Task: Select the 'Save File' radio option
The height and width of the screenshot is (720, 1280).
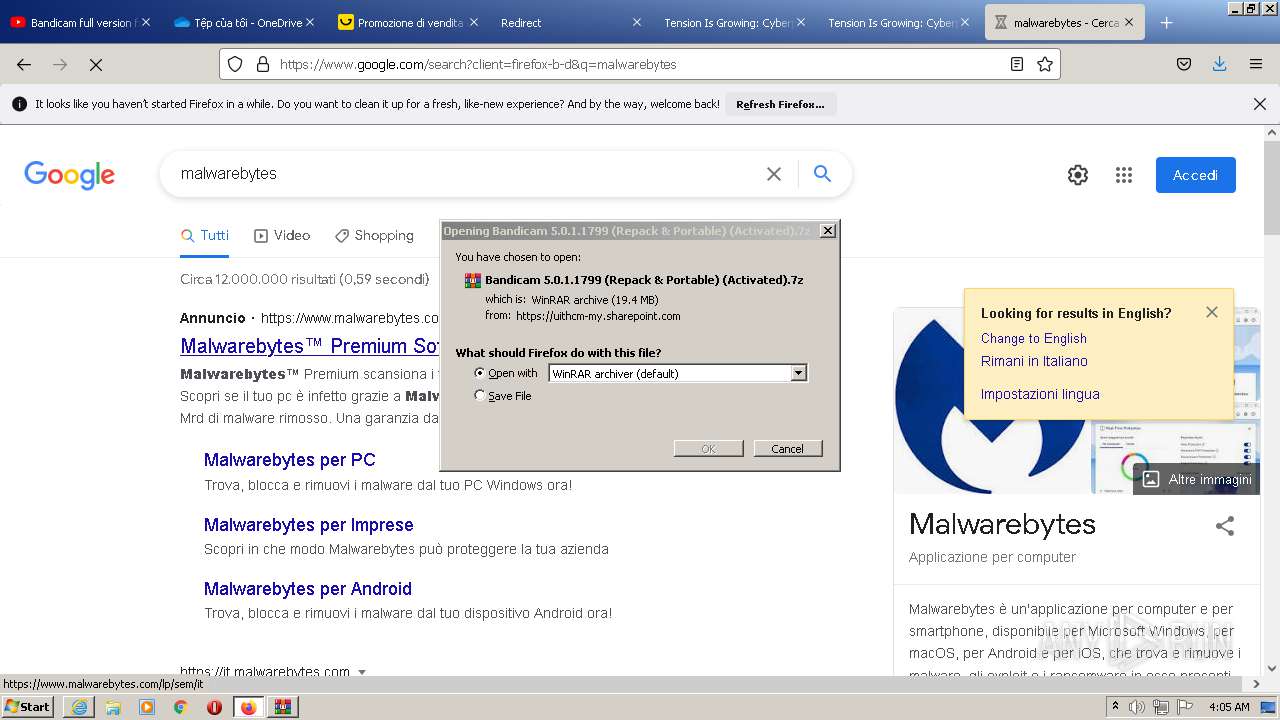Action: [x=480, y=396]
